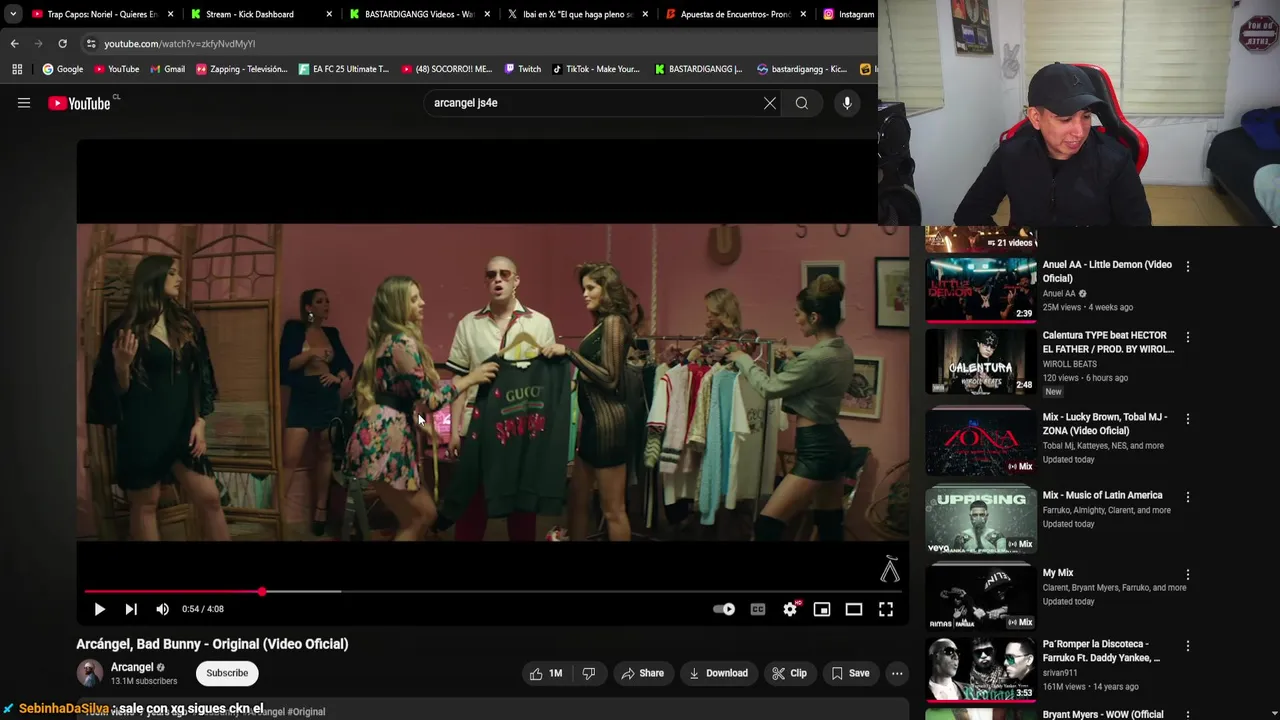Switch to the Trap Capos Noriel tab

[x=102, y=14]
